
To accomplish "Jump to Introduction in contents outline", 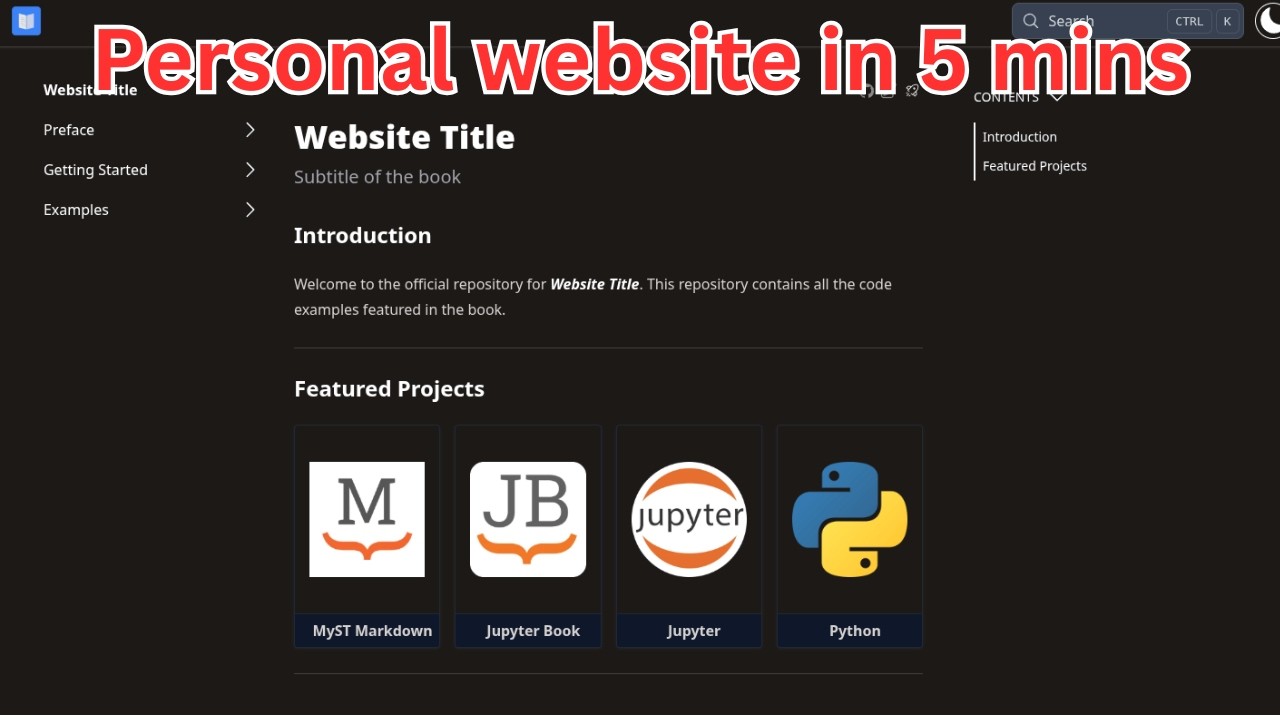I will point(1019,137).
